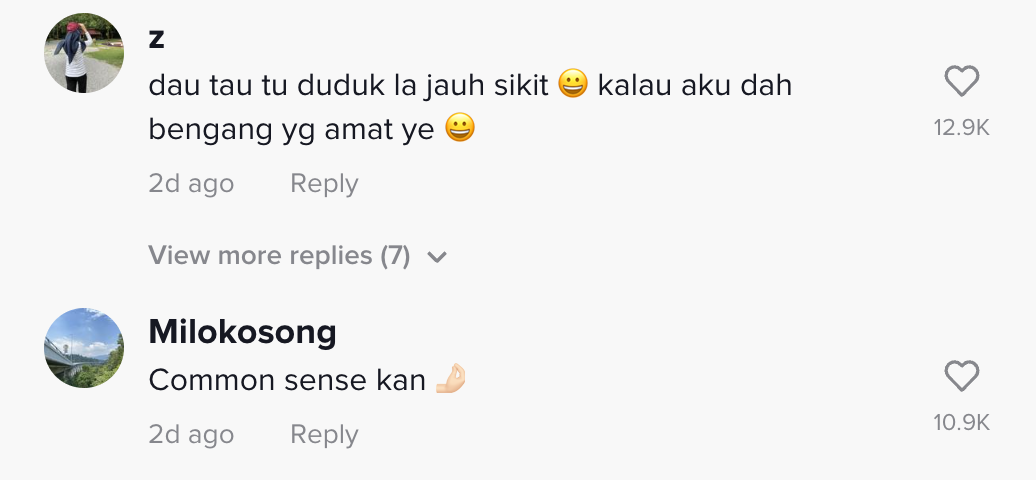Viewport: 1036px width, 480px height.
Task: Click '2d ago' timestamp under Milokosong's comment
Action: (191, 435)
